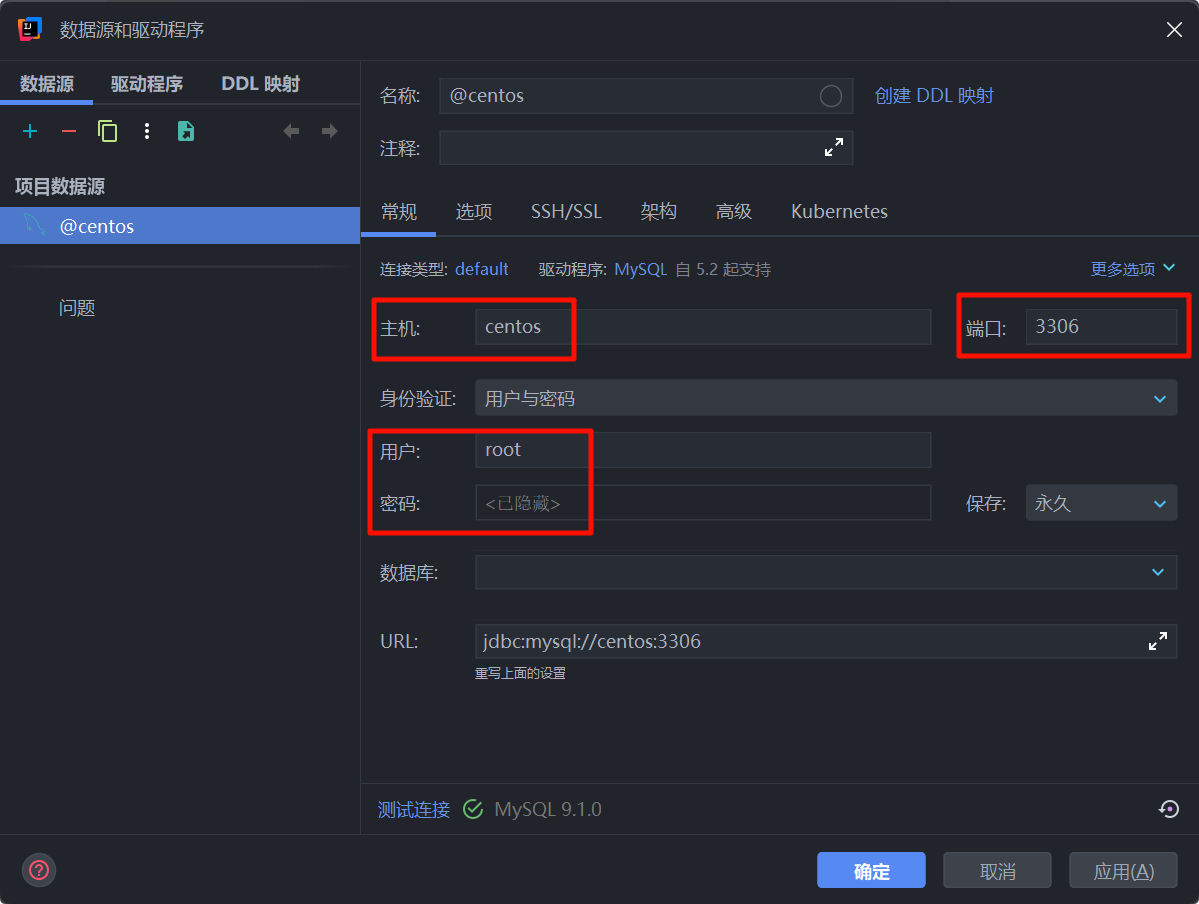Open the 身份验证 dropdown

tap(826, 398)
